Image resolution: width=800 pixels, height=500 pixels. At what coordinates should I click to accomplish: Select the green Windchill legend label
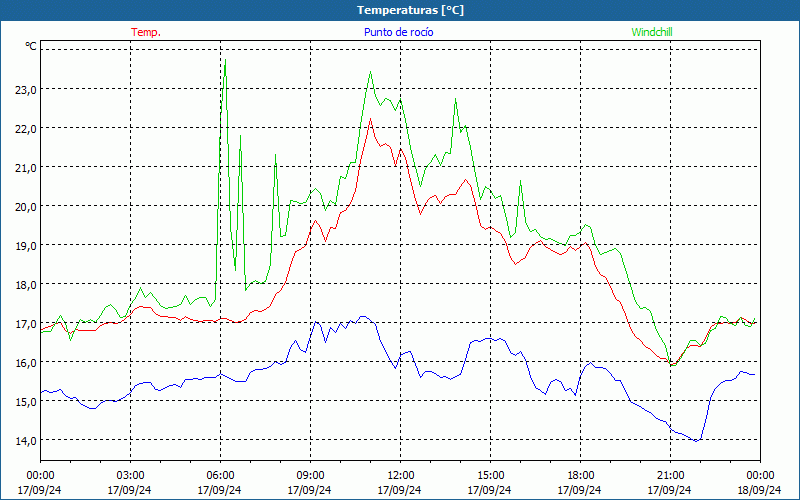652,32
